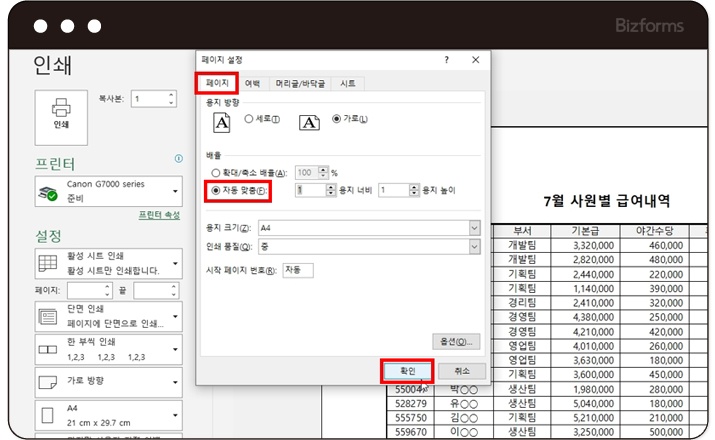This screenshot has height=440, width=715.
Task: Open the 인쇄 품질 dropdown
Action: click(x=474, y=248)
